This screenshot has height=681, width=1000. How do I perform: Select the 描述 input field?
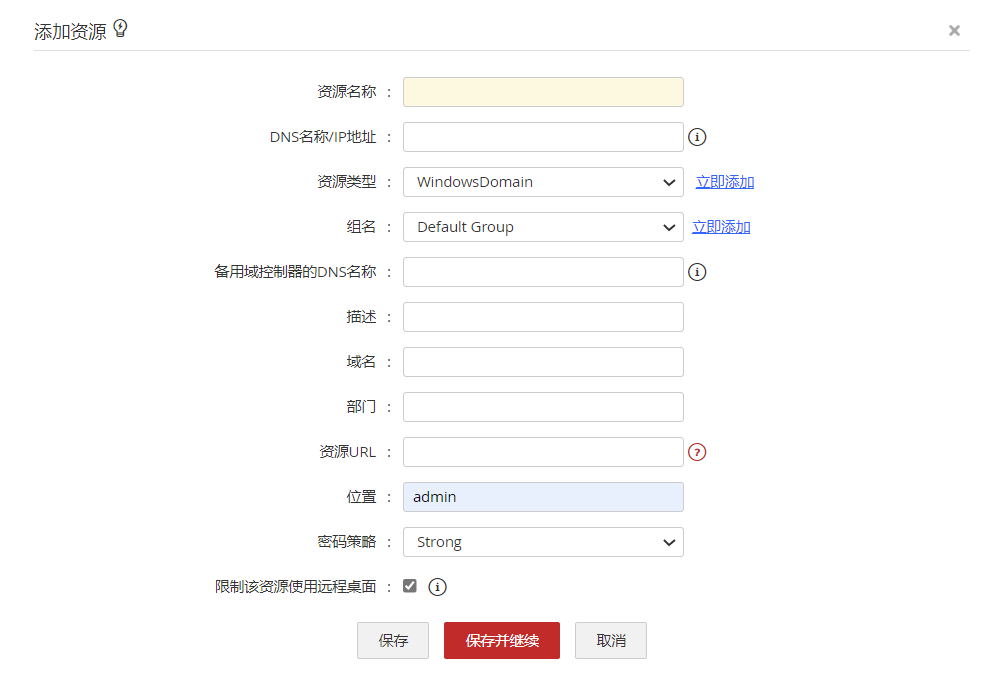pyautogui.click(x=543, y=317)
